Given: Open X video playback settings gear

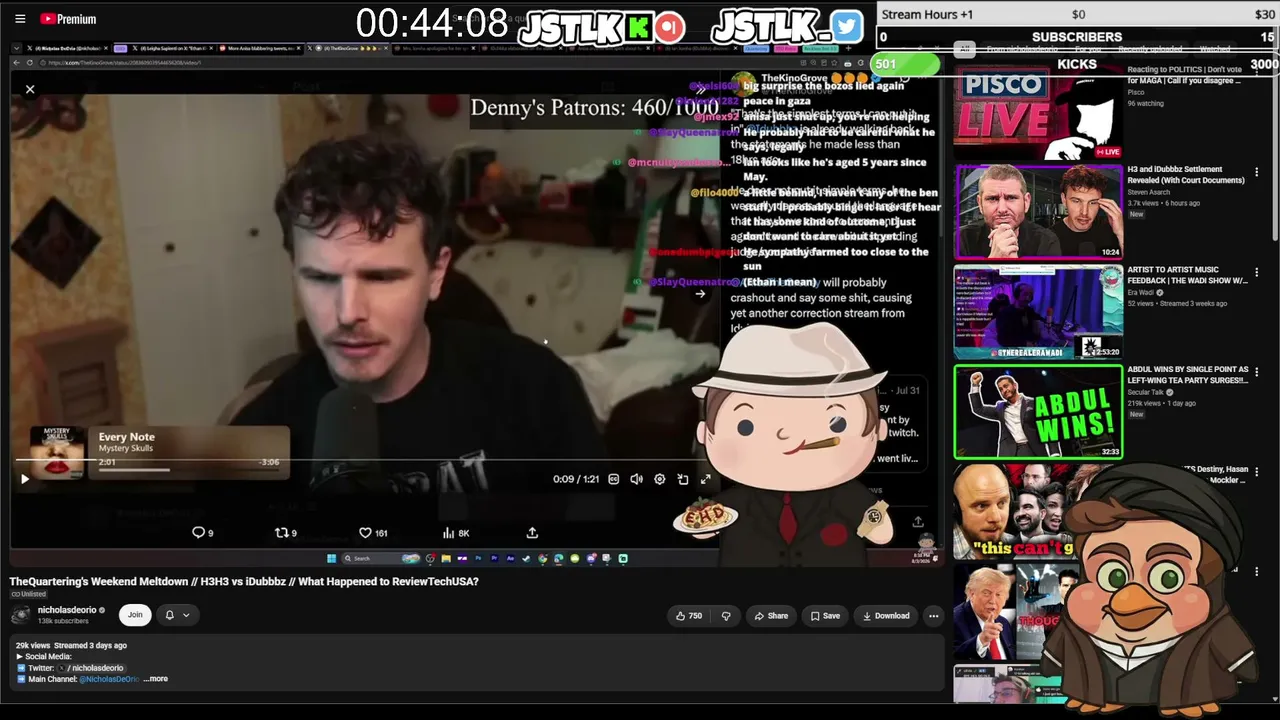Looking at the screenshot, I should tap(659, 479).
